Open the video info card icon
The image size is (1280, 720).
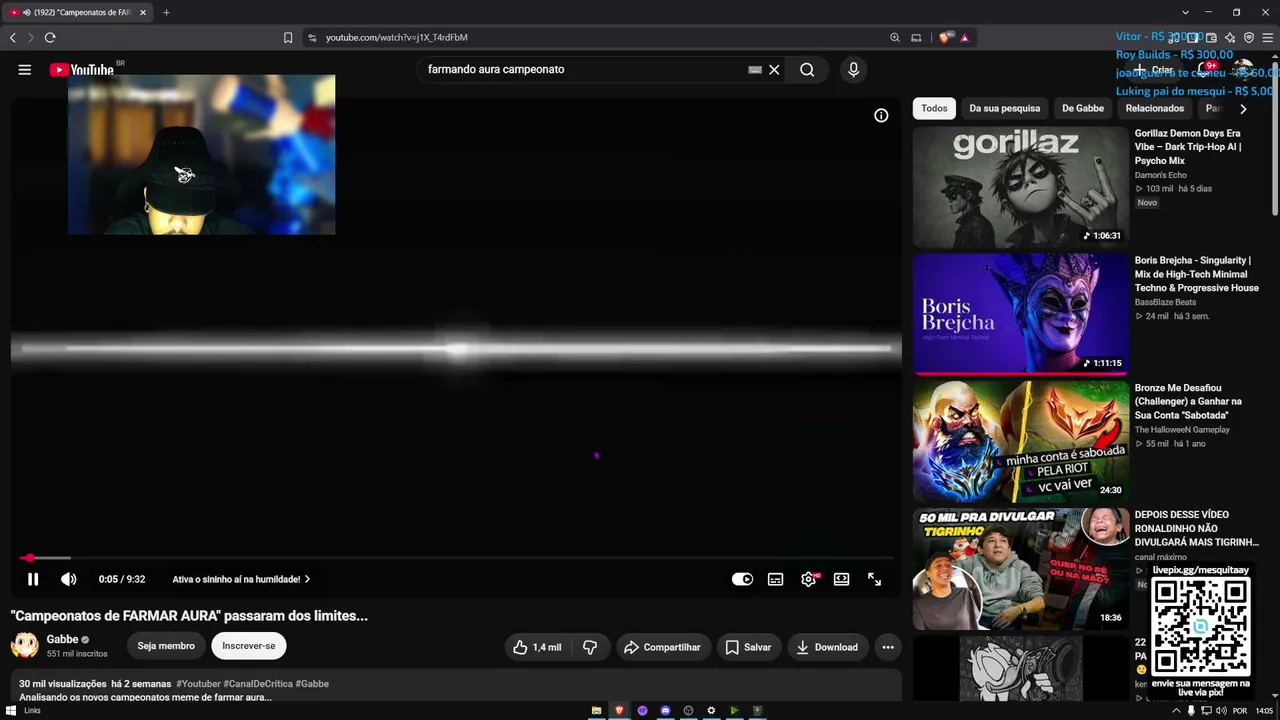[x=881, y=116]
